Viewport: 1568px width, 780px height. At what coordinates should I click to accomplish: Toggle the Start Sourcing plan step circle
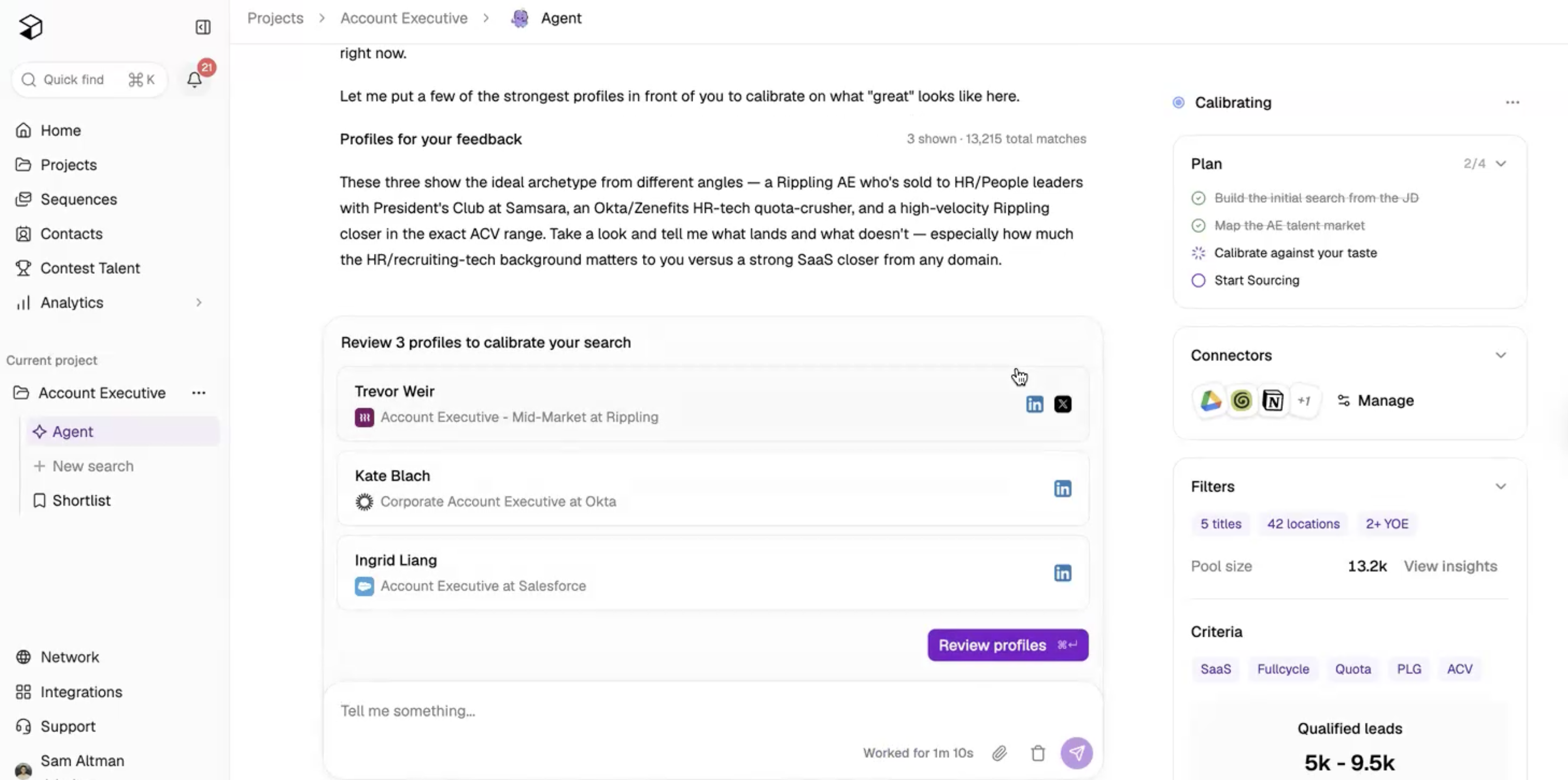click(1198, 280)
